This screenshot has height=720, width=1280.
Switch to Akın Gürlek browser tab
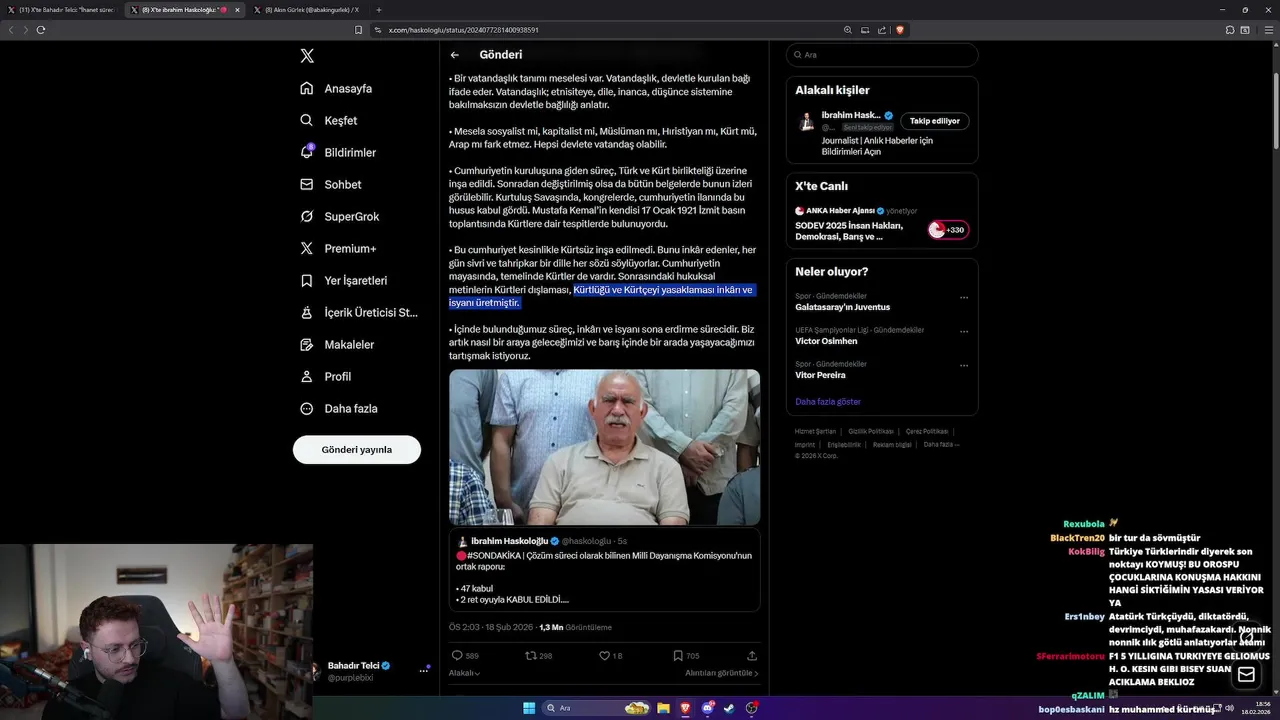(310, 10)
